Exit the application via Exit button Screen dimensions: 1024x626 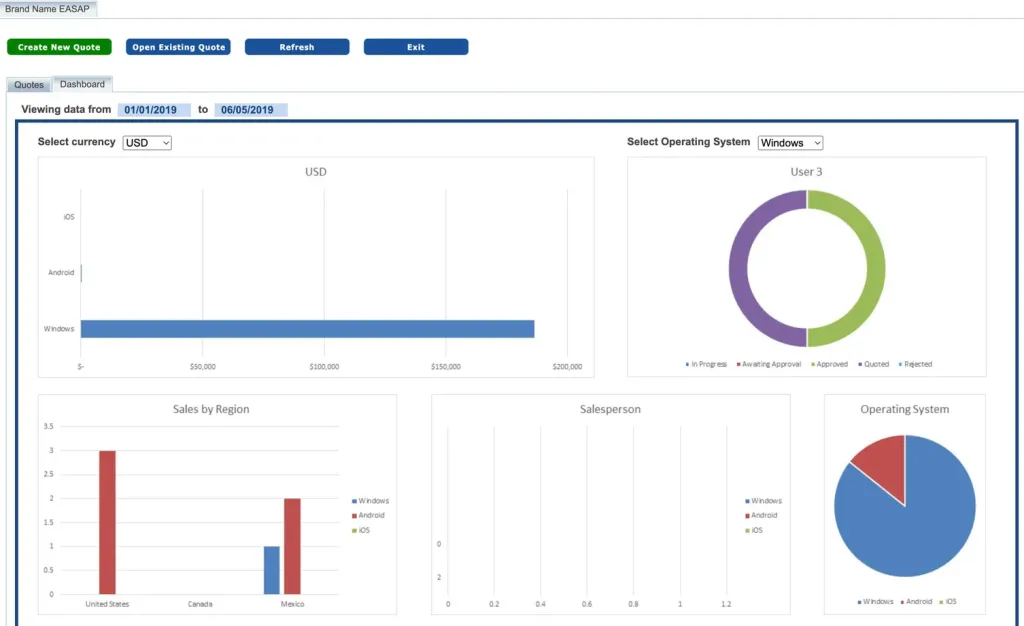[416, 47]
